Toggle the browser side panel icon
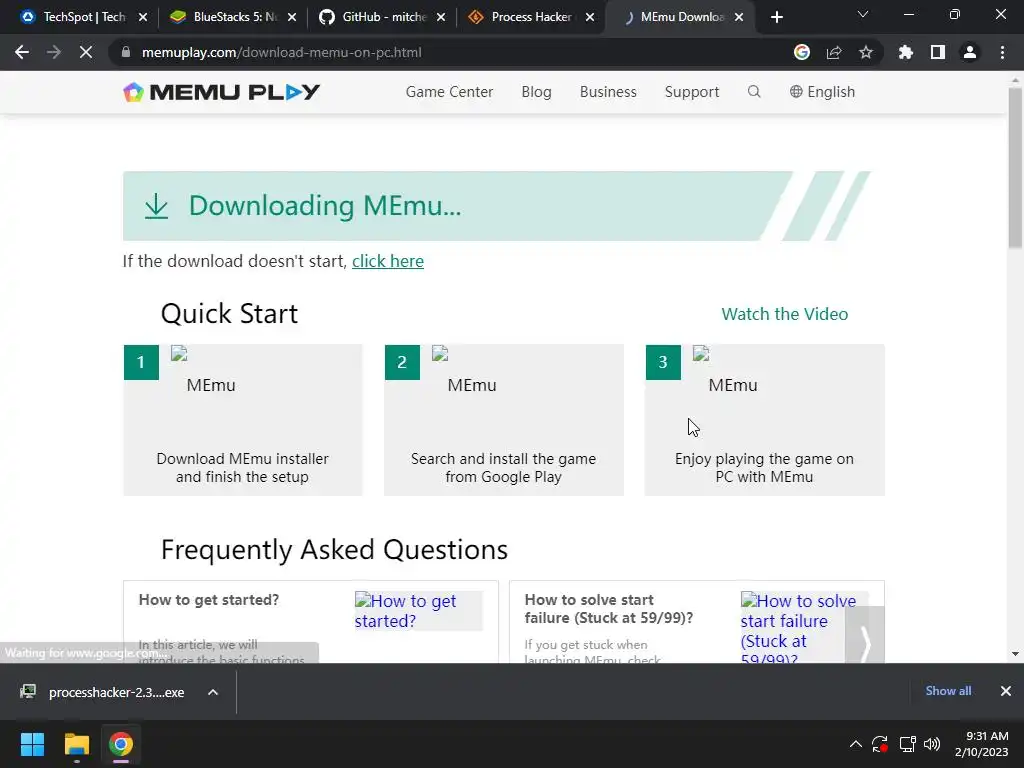Viewport: 1024px width, 768px height. [938, 52]
